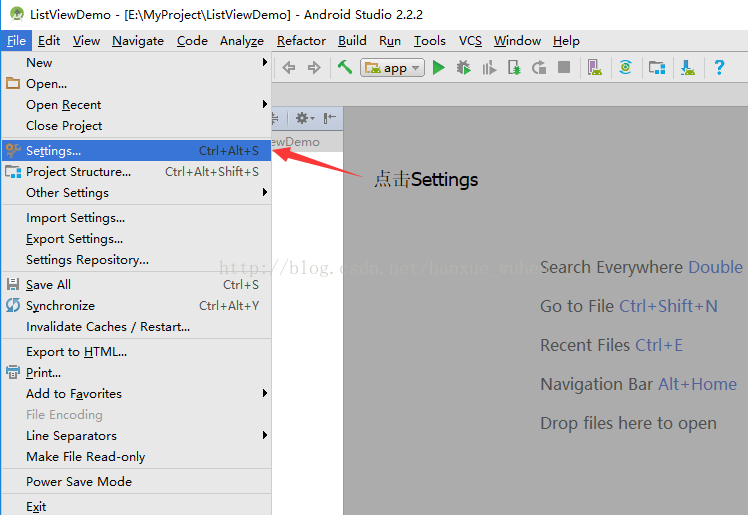Choose Export Settings... menu entry
This screenshot has width=748, height=515.
point(136,239)
